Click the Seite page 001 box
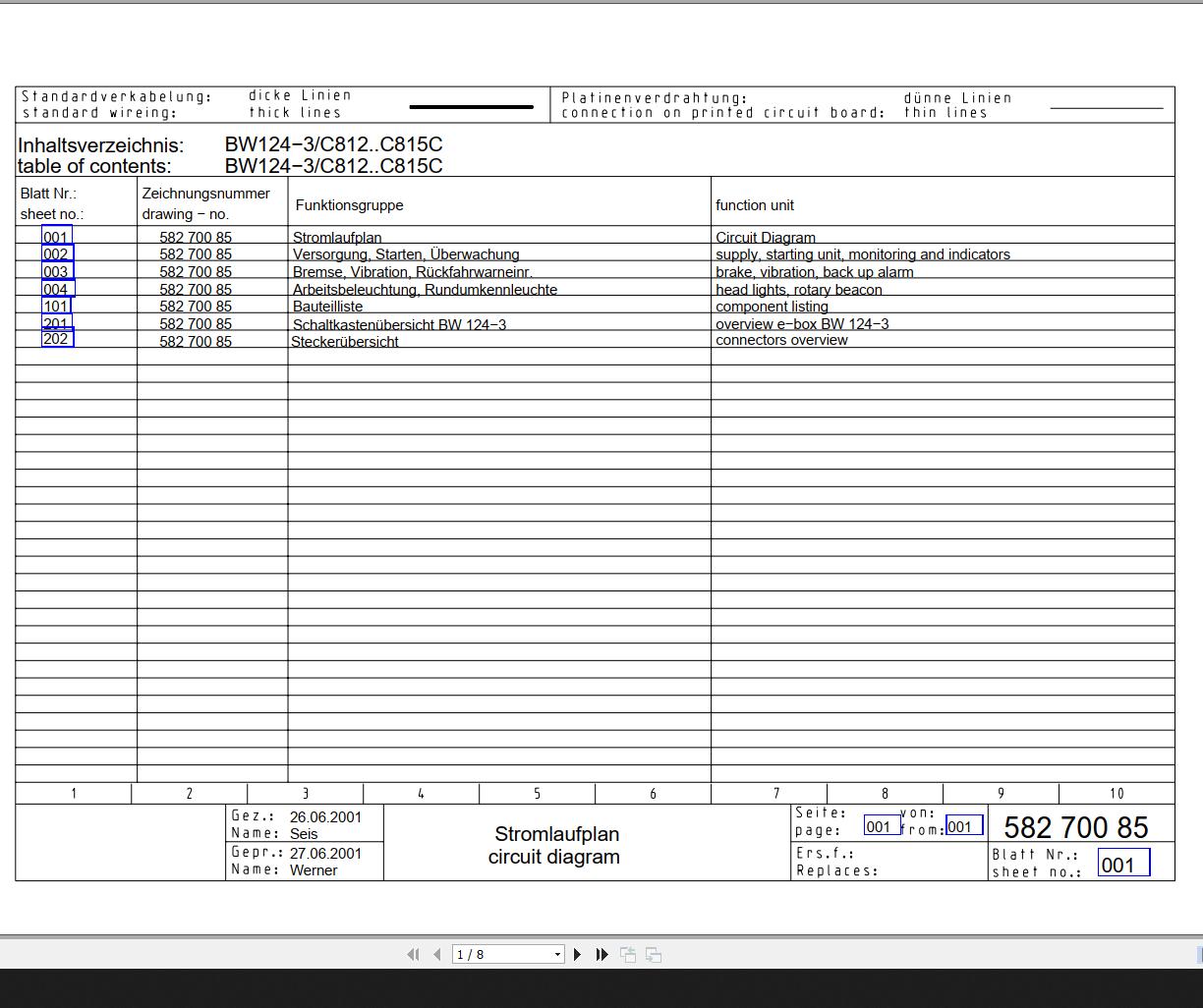 point(881,826)
